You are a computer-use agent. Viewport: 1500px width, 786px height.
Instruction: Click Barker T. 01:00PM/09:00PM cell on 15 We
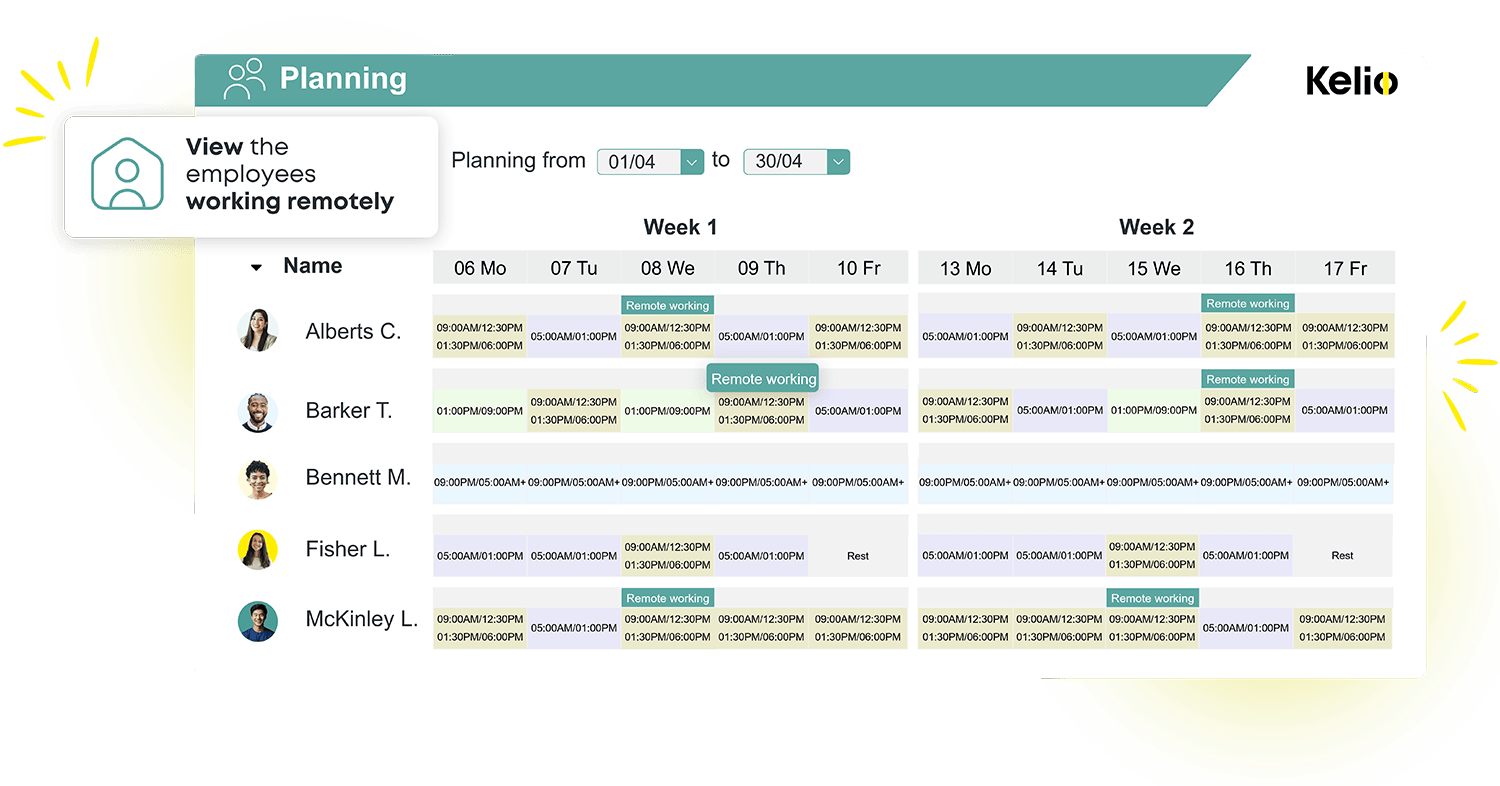1154,411
